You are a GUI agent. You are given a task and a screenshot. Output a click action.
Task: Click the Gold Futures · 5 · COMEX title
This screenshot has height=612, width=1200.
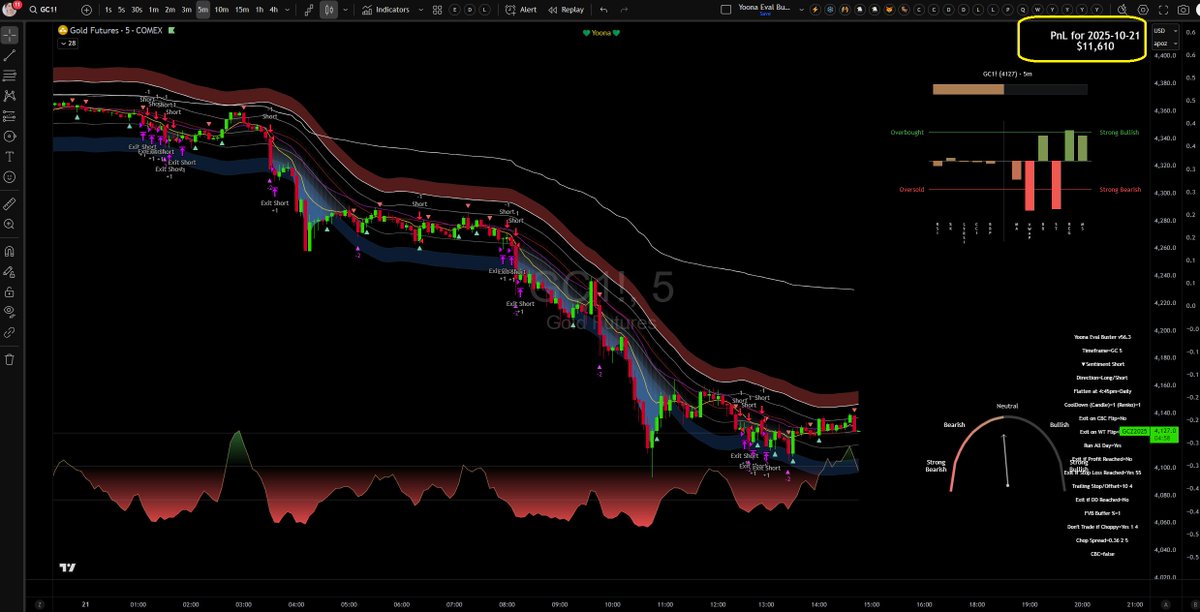(116, 31)
